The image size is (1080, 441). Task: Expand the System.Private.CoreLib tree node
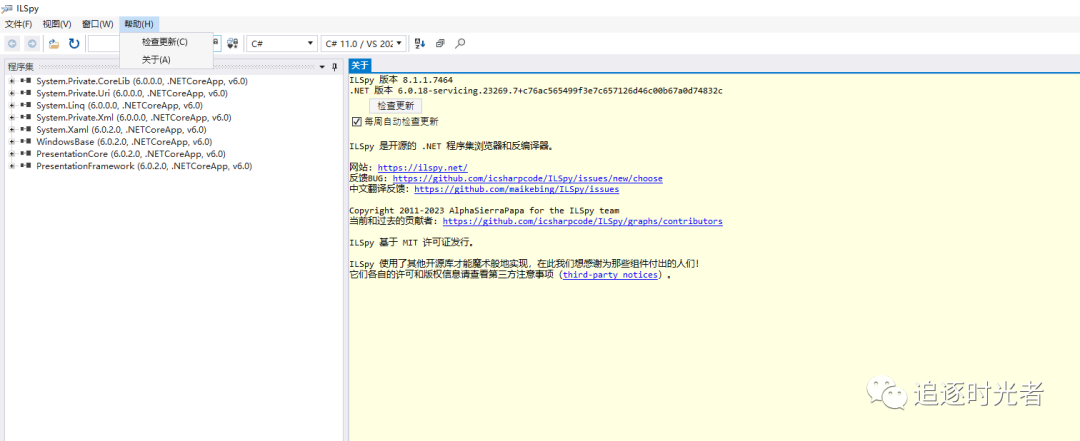(12, 81)
